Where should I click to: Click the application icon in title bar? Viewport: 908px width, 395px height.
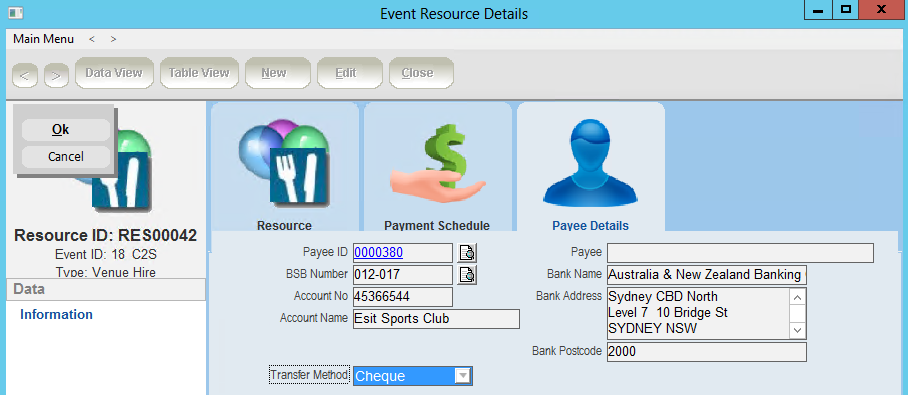16,13
